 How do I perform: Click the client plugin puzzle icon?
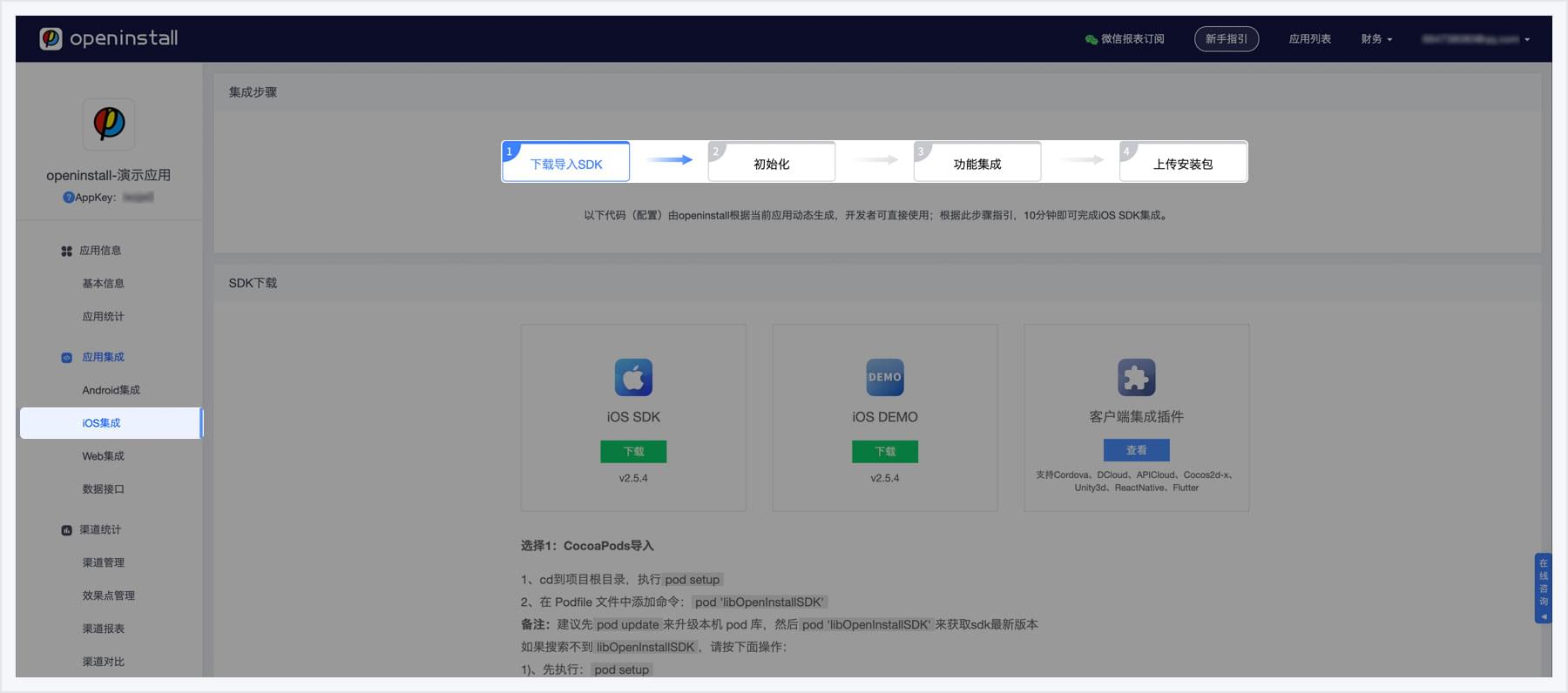coord(1137,377)
